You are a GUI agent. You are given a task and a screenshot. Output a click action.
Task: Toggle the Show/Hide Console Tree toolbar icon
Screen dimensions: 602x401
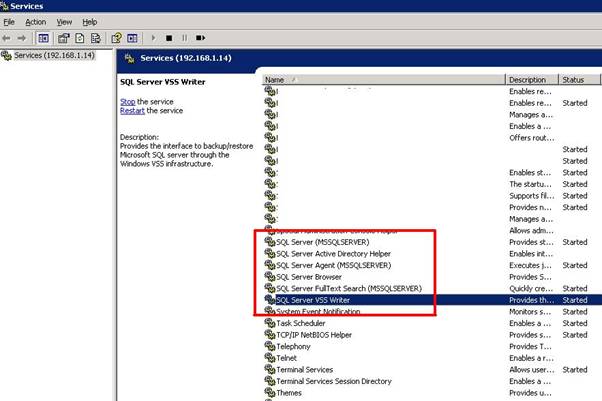point(43,38)
